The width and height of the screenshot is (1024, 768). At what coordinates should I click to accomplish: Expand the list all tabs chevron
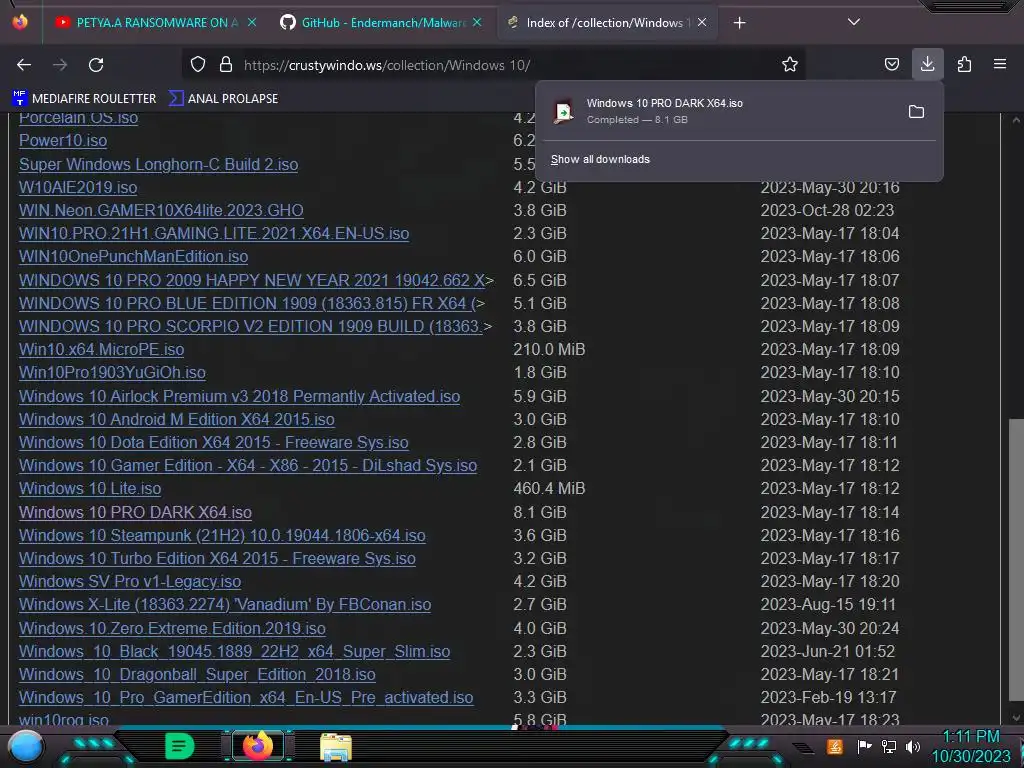coord(854,22)
